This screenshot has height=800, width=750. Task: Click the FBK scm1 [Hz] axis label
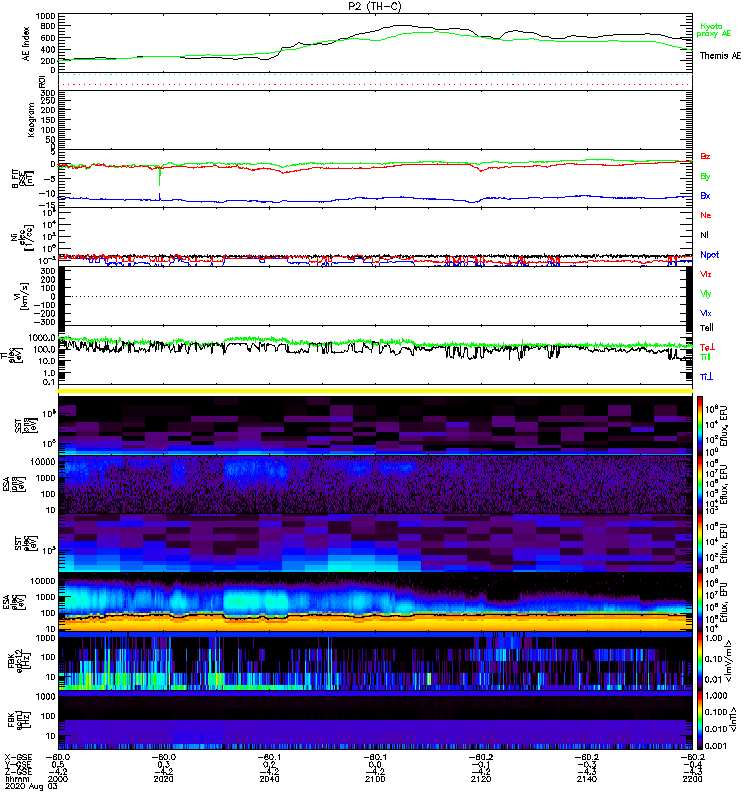(18, 720)
